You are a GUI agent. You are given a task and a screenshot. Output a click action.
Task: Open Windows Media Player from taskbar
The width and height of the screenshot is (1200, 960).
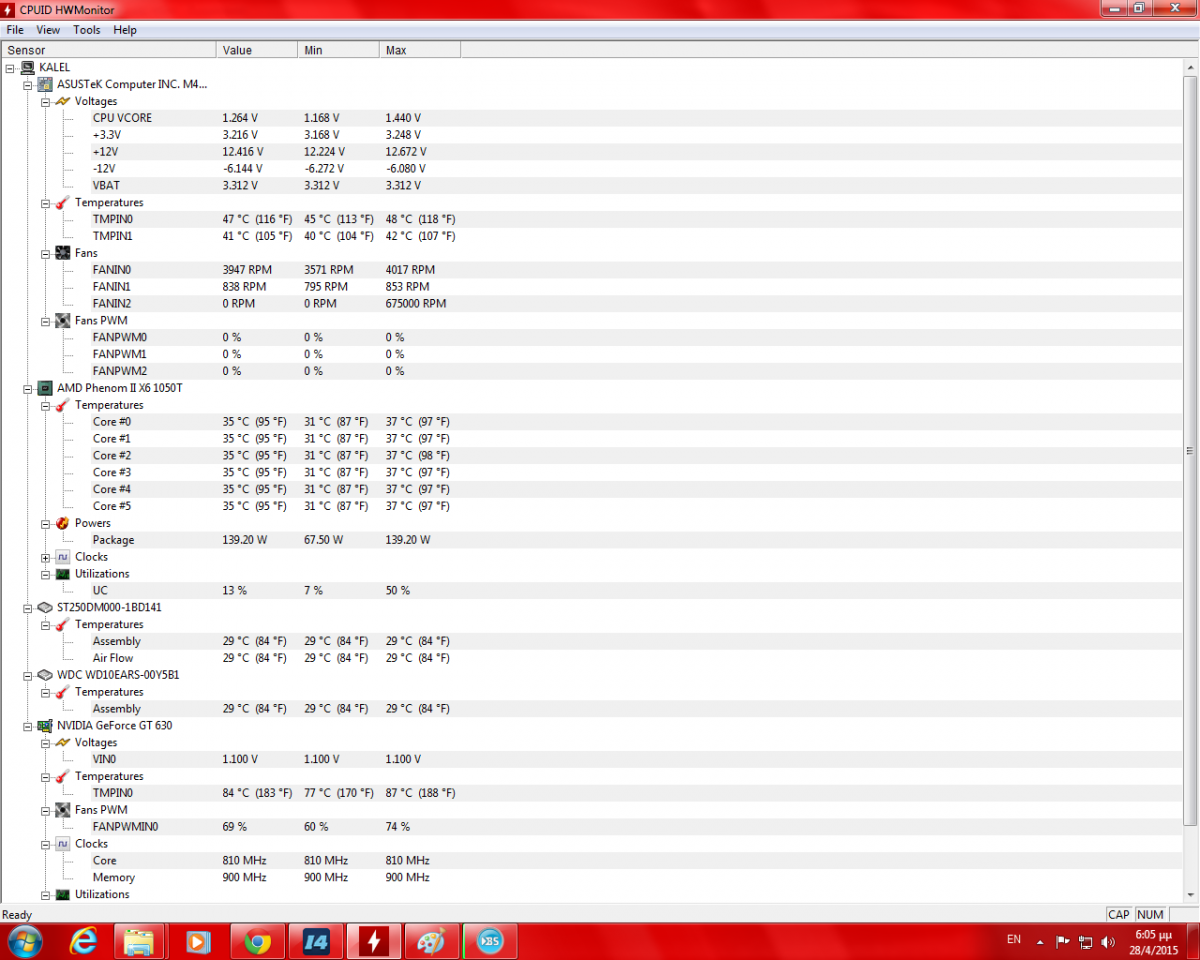click(199, 941)
